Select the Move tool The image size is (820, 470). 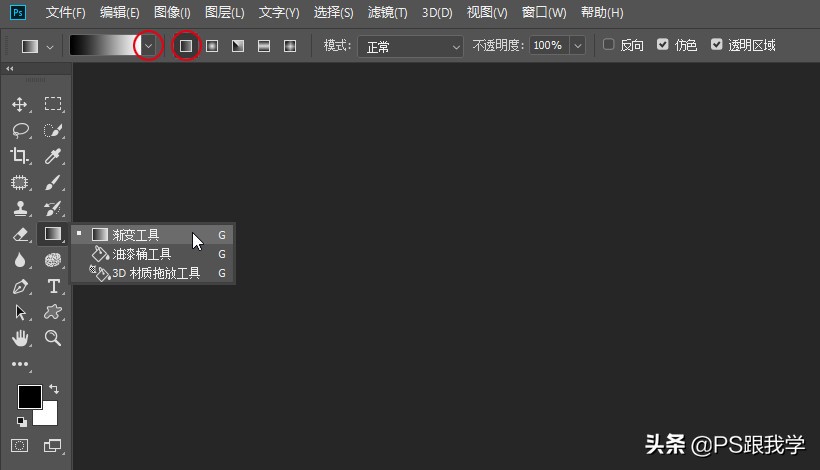(20, 104)
